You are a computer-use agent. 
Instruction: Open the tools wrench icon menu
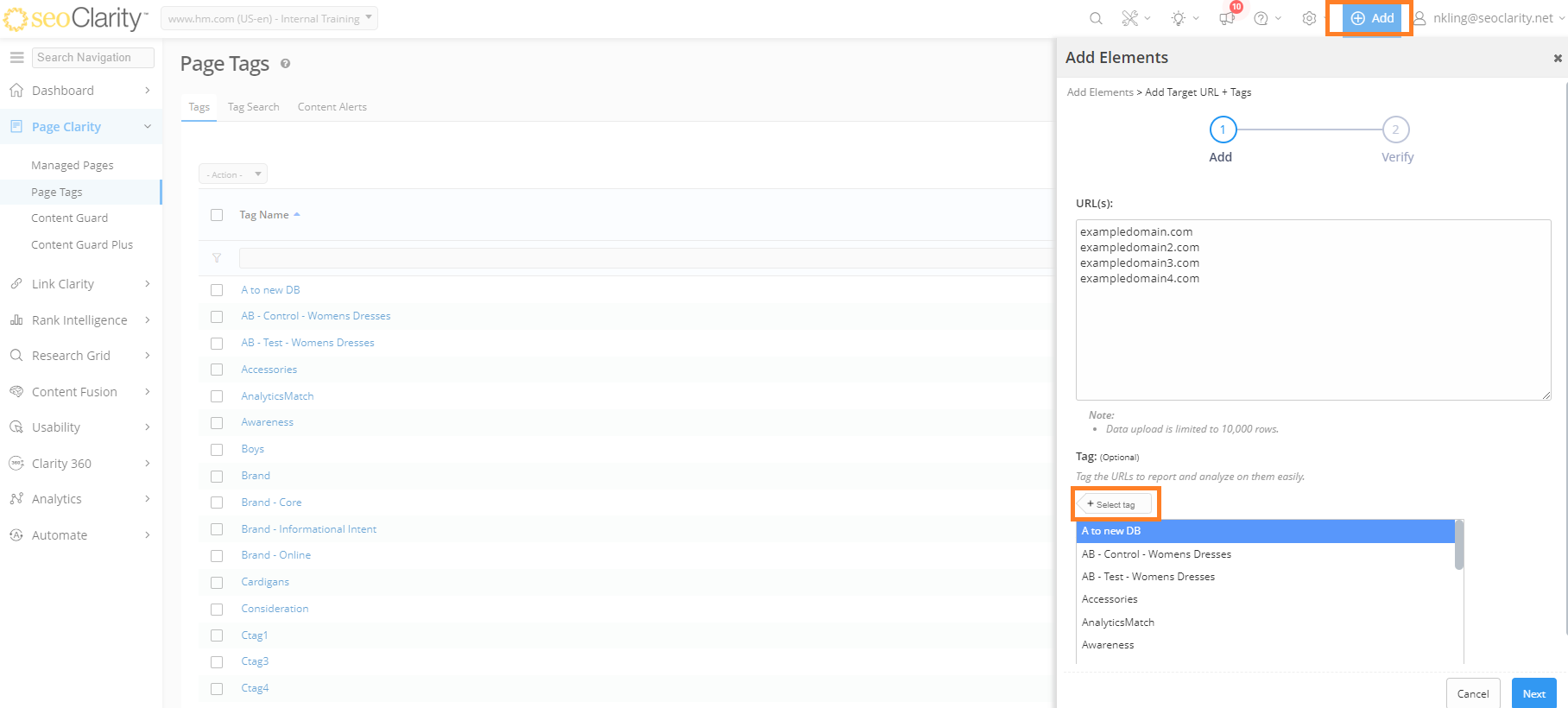[1130, 18]
